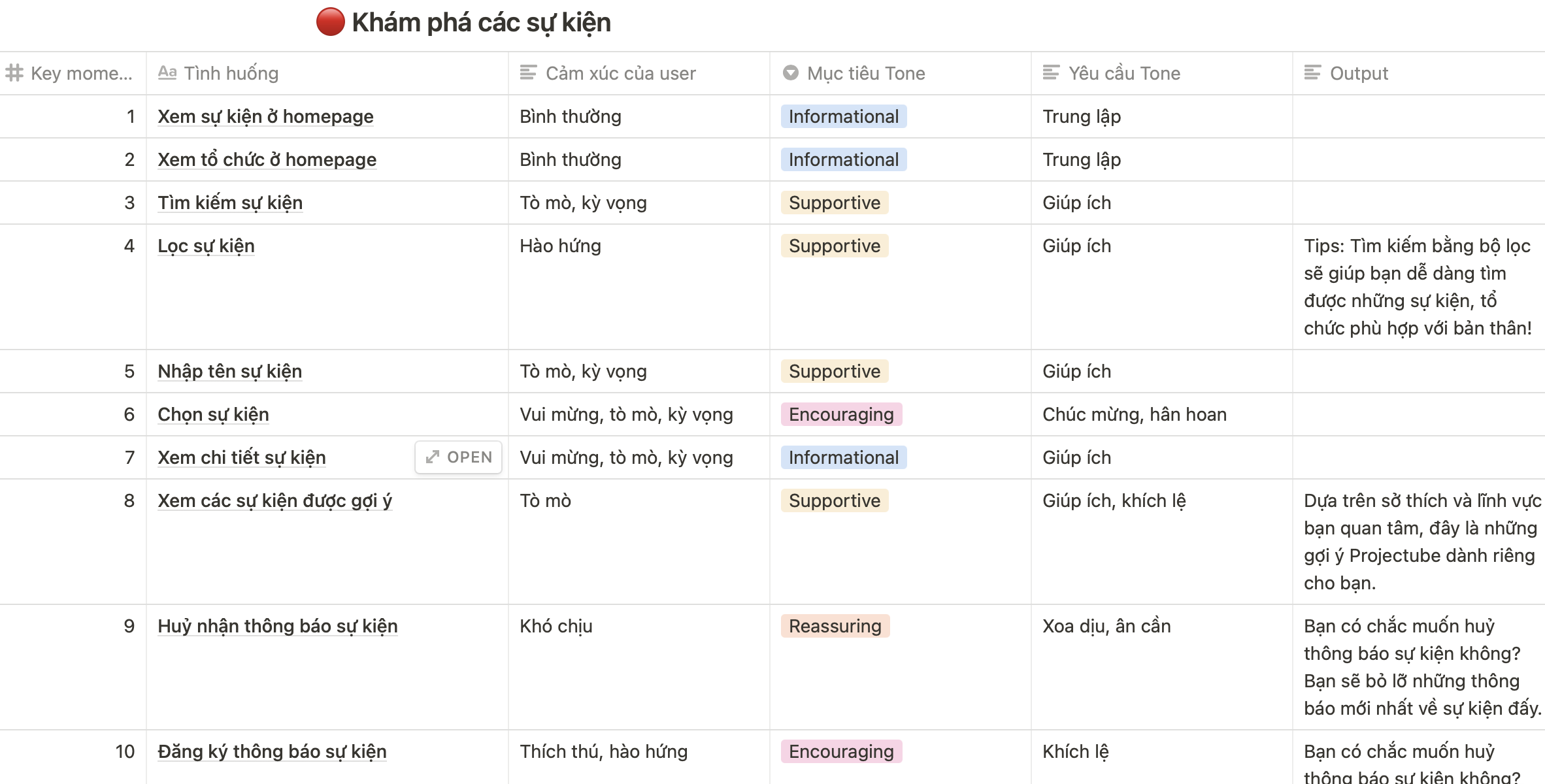Open the Huỷ nhận thông báo sự kiện page
Image resolution: width=1545 pixels, height=784 pixels.
pos(277,626)
